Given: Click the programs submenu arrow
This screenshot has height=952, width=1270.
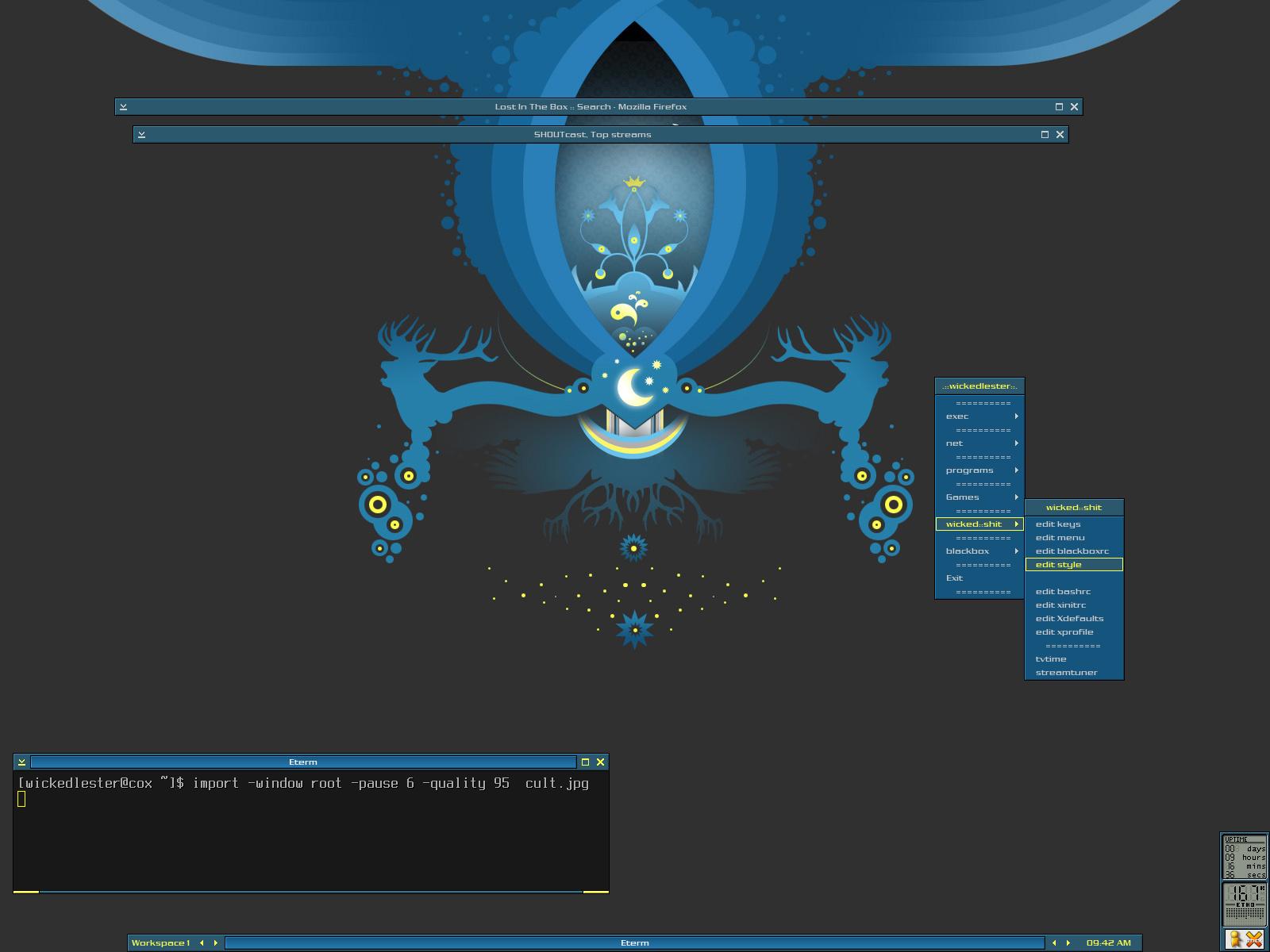Looking at the screenshot, I should pos(1016,470).
